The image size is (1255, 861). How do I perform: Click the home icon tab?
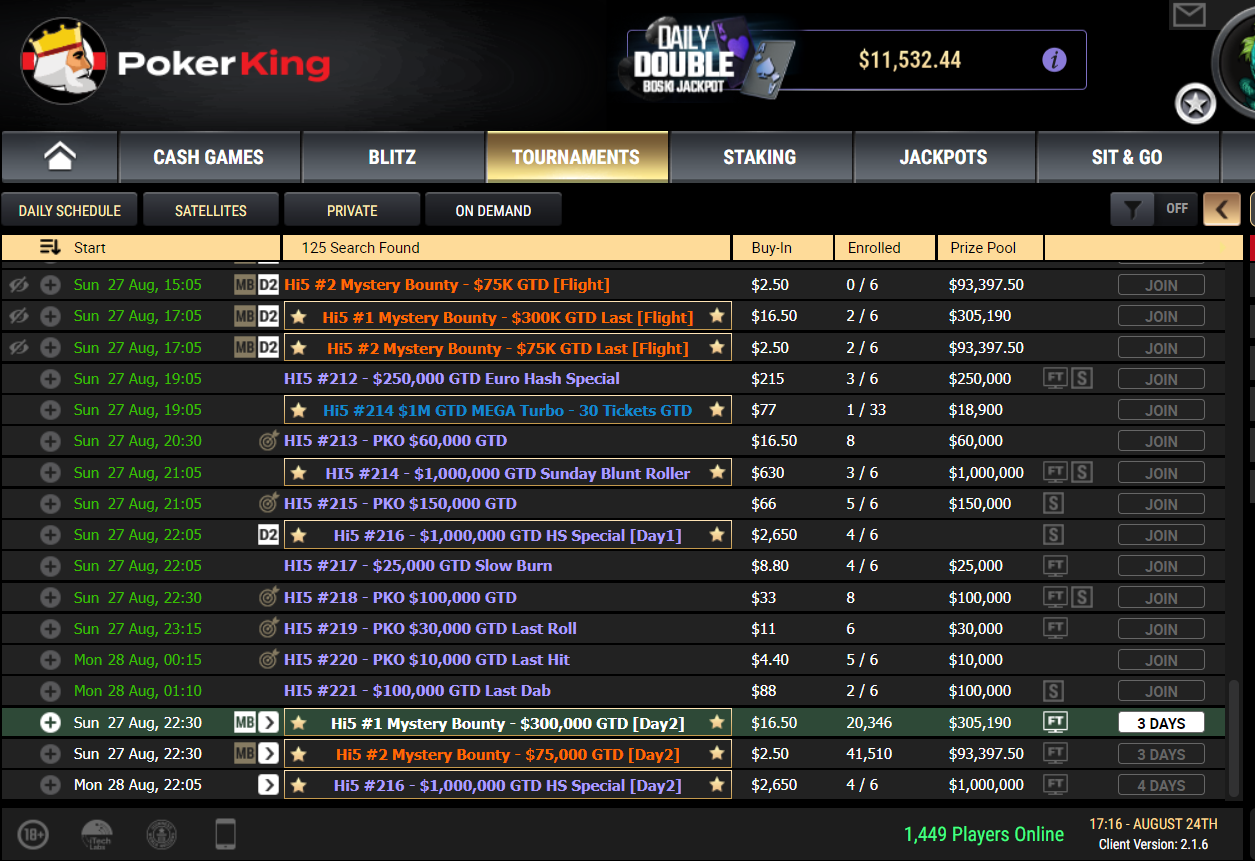(x=60, y=157)
